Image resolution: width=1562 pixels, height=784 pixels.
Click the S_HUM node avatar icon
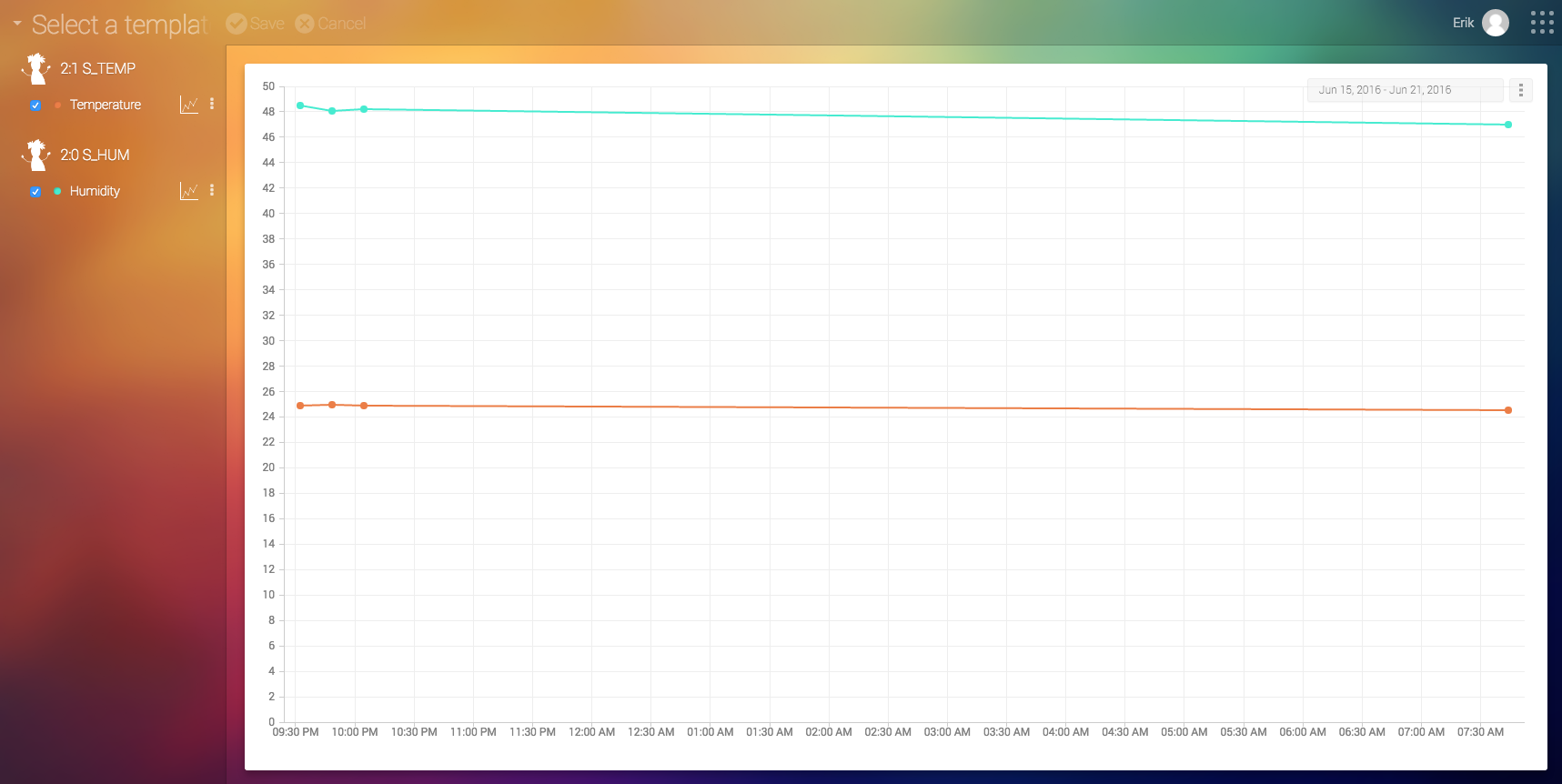(x=35, y=155)
